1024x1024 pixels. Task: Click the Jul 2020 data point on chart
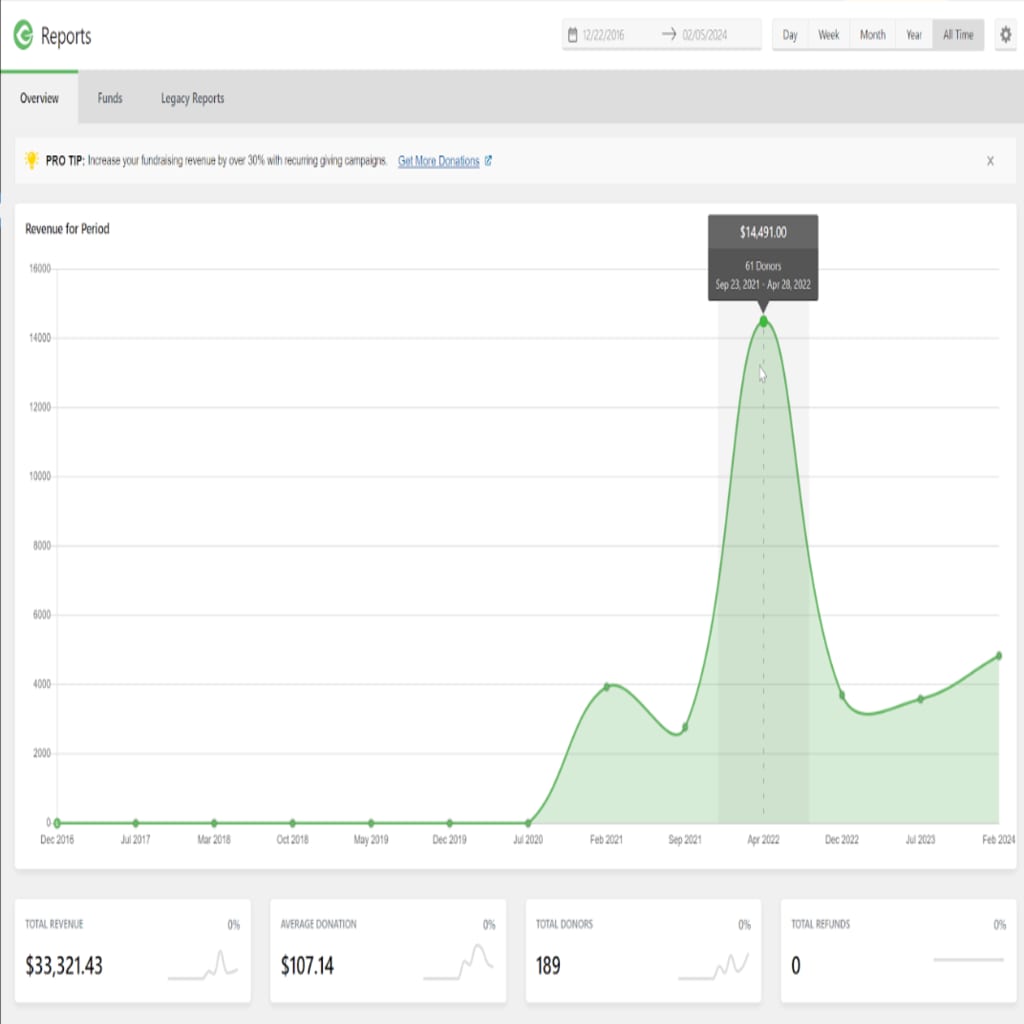528,823
